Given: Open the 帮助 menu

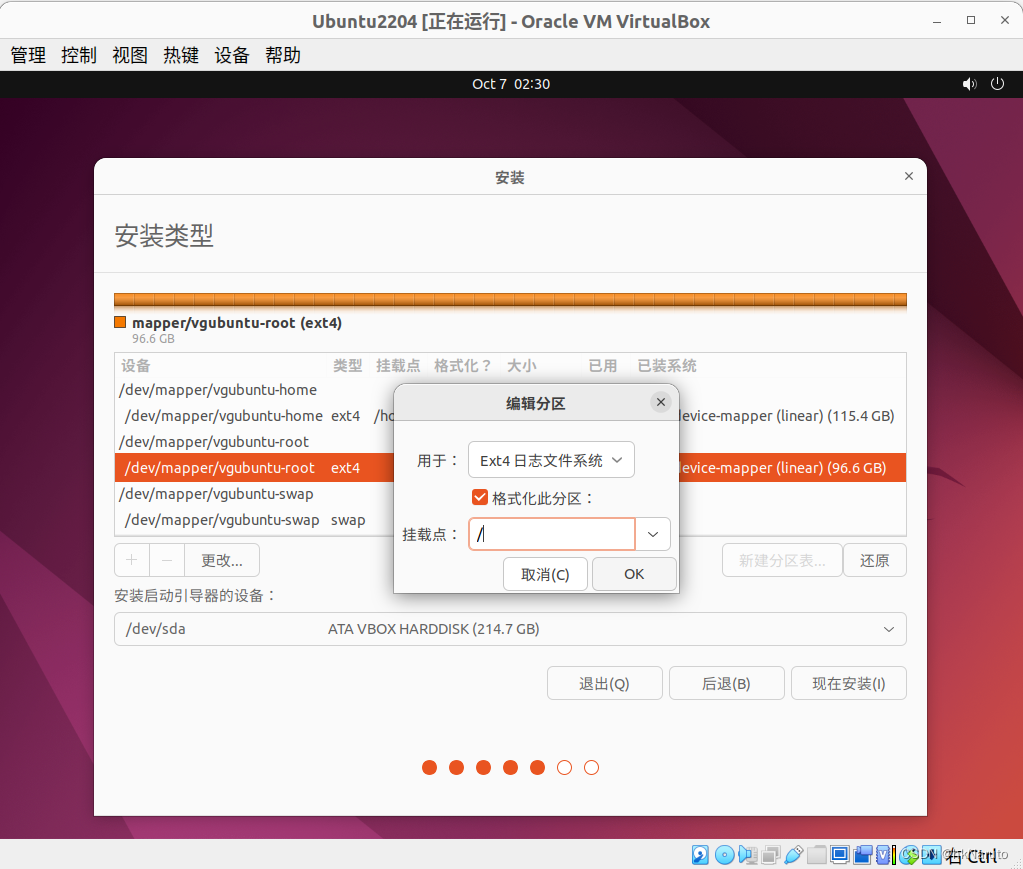Looking at the screenshot, I should coord(282,55).
